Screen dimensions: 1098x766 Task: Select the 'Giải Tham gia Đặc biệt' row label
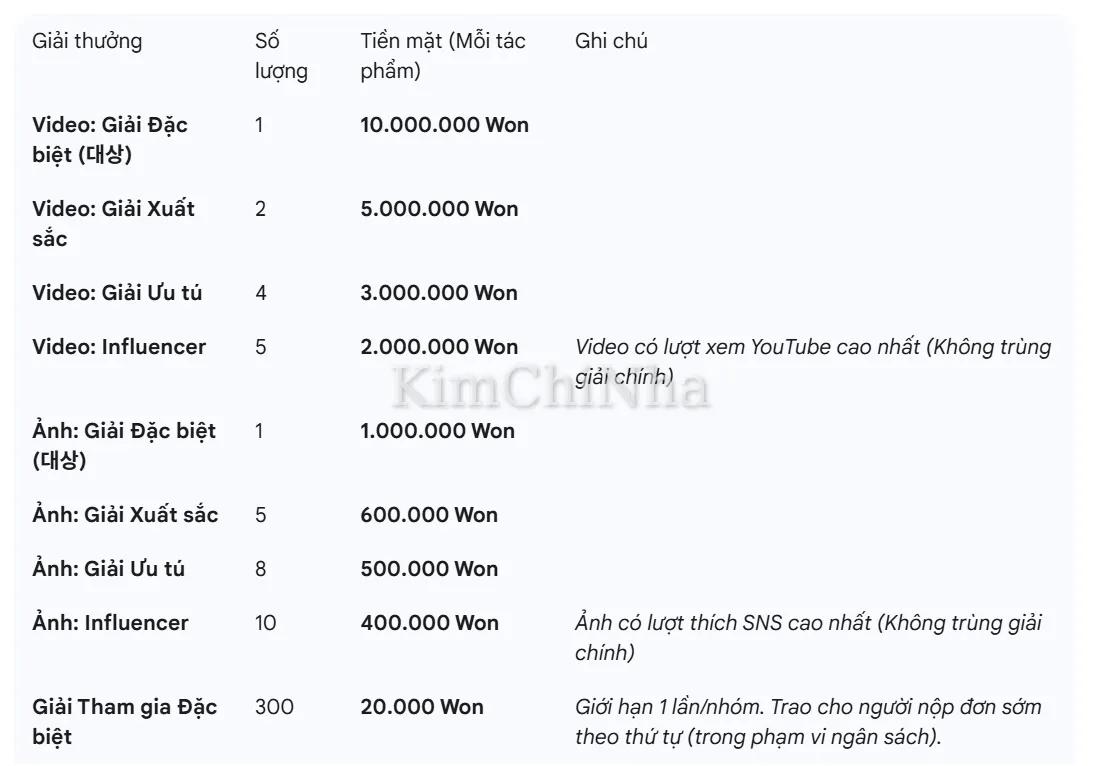coord(124,722)
